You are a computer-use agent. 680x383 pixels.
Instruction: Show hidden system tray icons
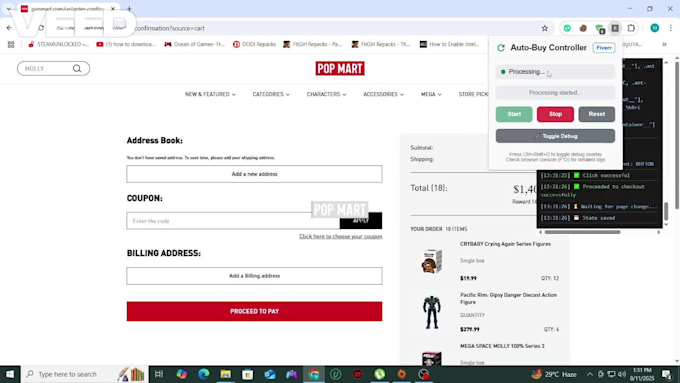590,374
